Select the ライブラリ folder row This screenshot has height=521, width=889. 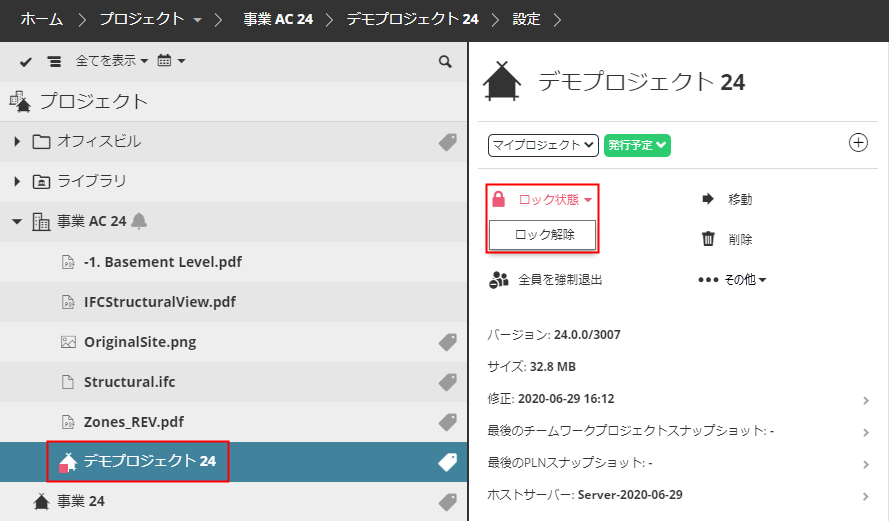234,181
